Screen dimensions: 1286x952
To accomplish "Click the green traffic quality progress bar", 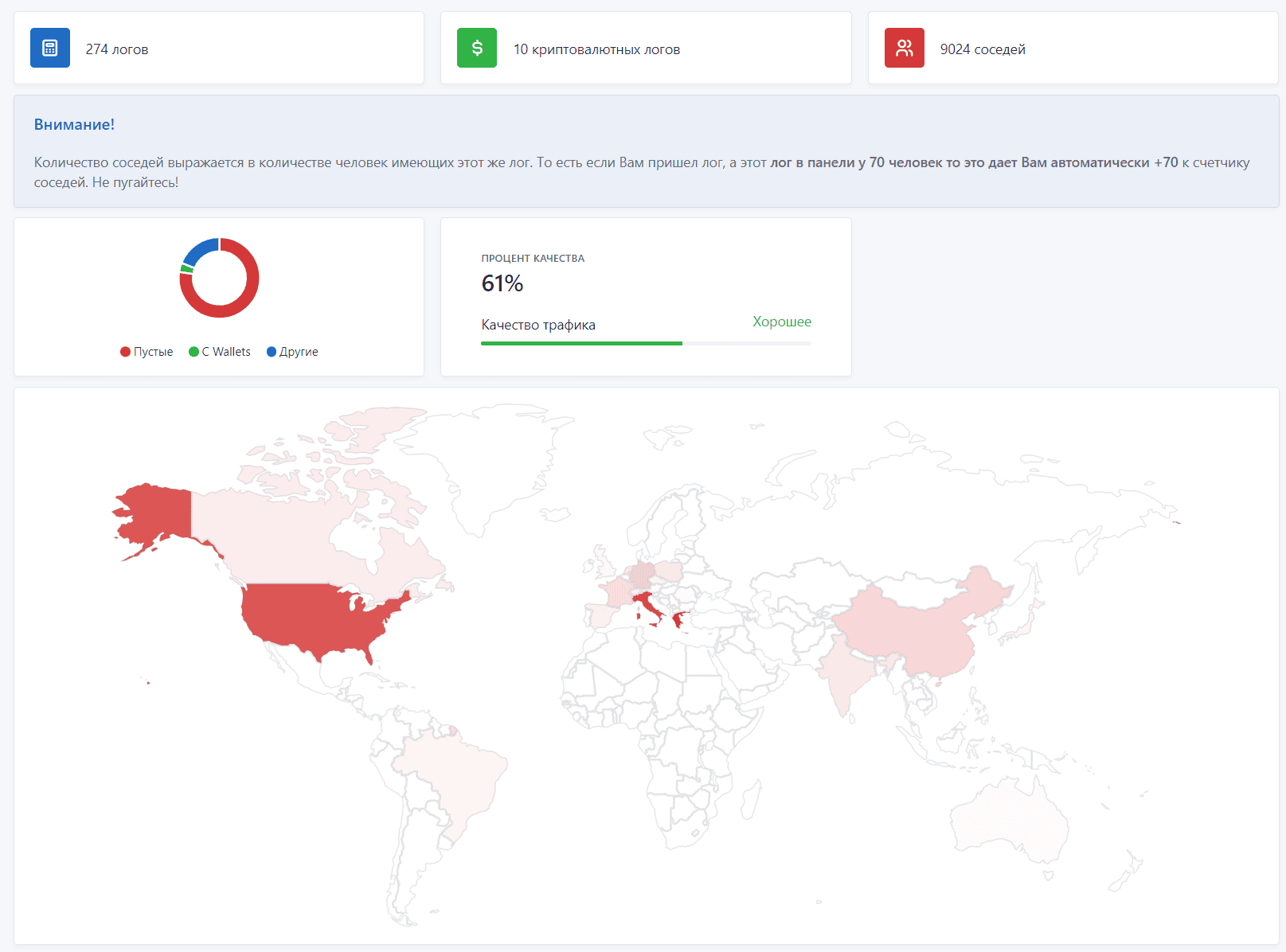I will [x=581, y=343].
